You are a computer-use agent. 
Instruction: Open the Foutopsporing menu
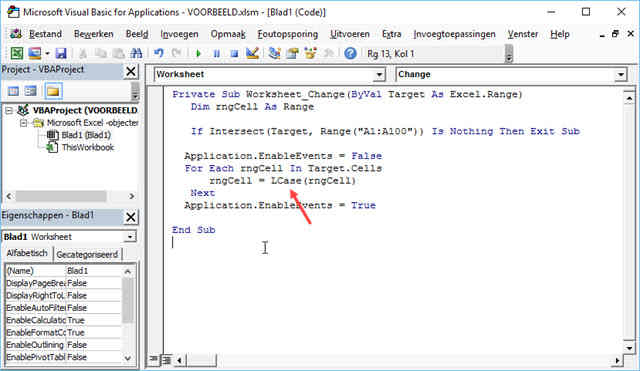[288, 34]
